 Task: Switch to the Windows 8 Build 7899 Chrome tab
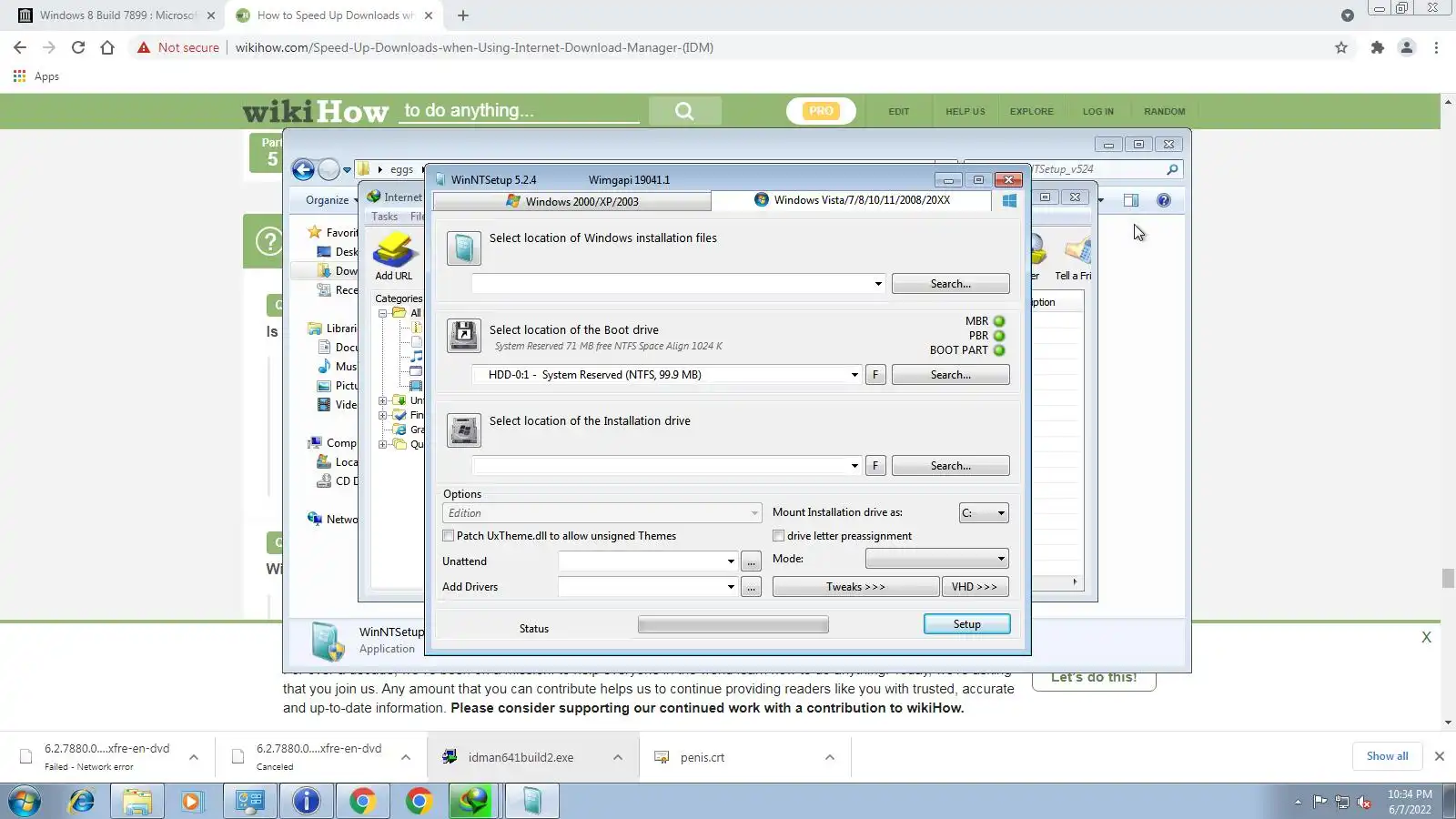(116, 15)
